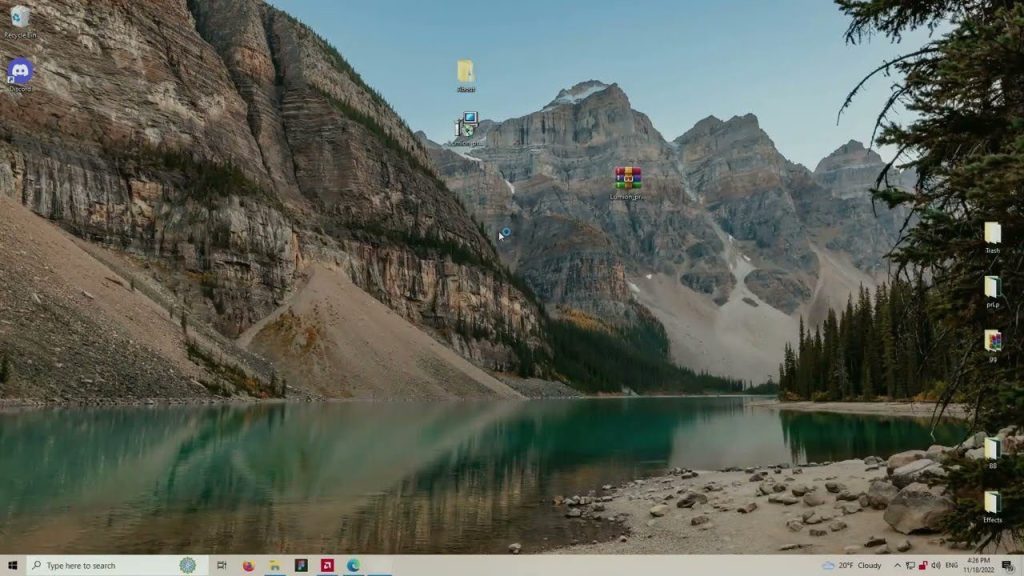The width and height of the screenshot is (1024, 576).
Task: Open Microsoft Edge from the taskbar
Action: 353,566
